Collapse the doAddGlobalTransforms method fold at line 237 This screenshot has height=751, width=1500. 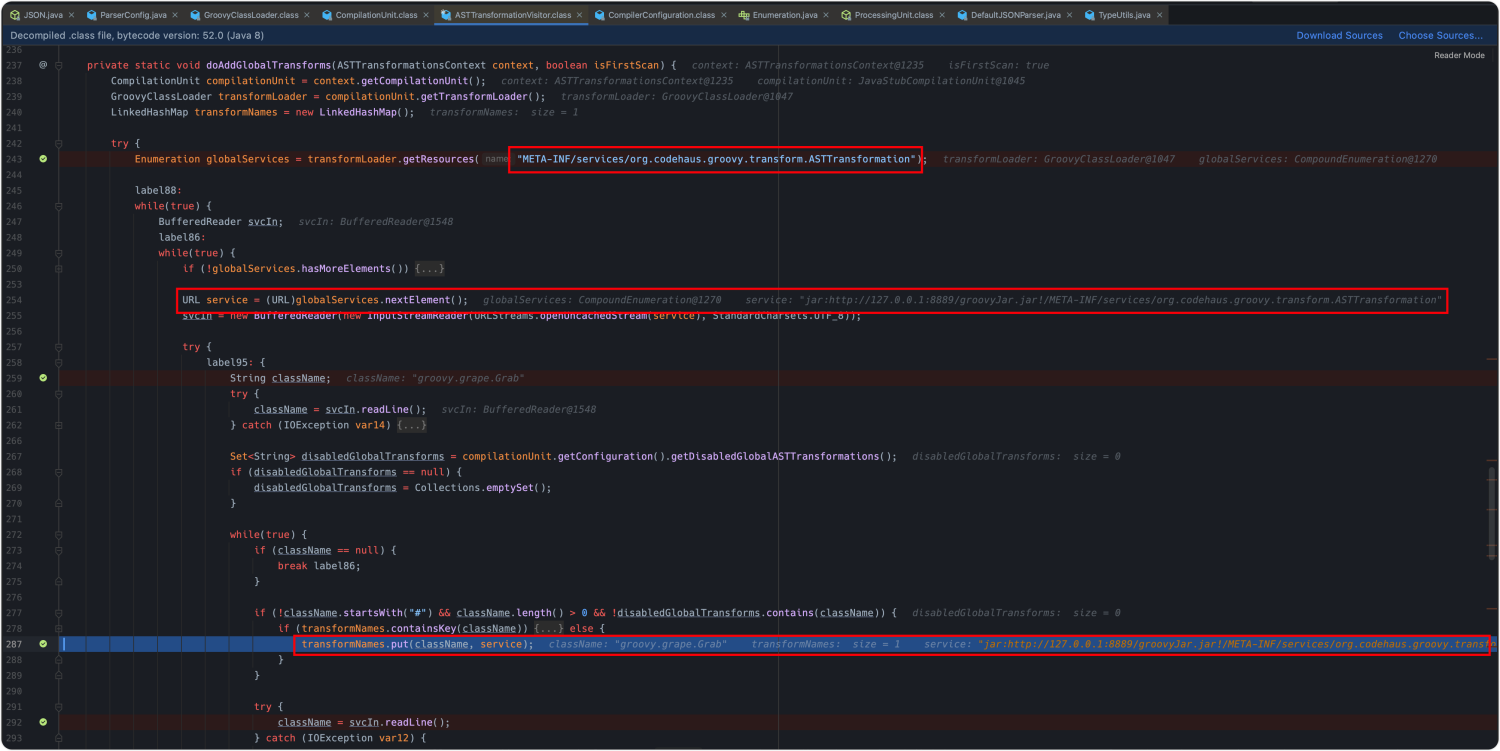[60, 65]
